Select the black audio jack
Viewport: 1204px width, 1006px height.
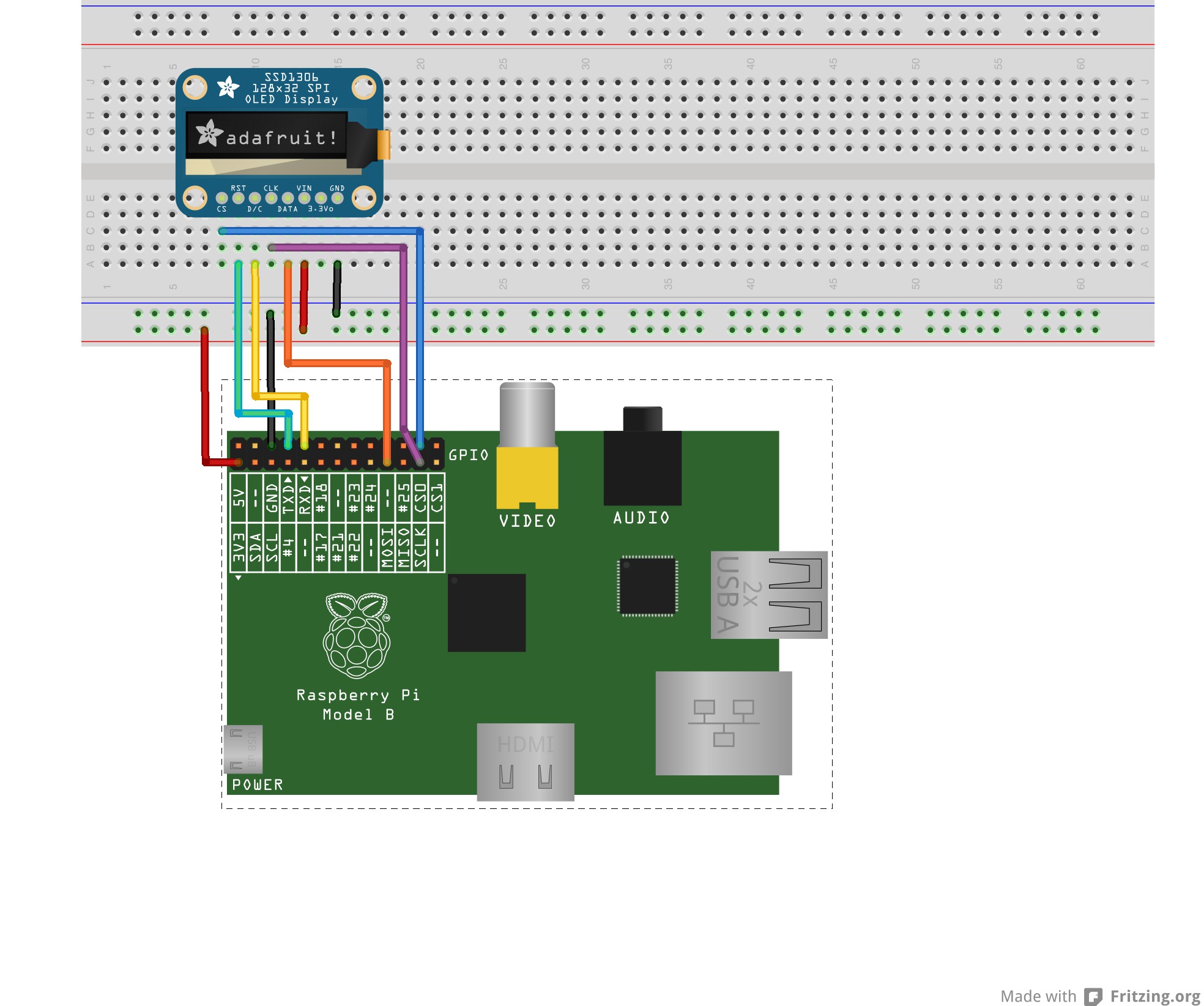[x=642, y=456]
